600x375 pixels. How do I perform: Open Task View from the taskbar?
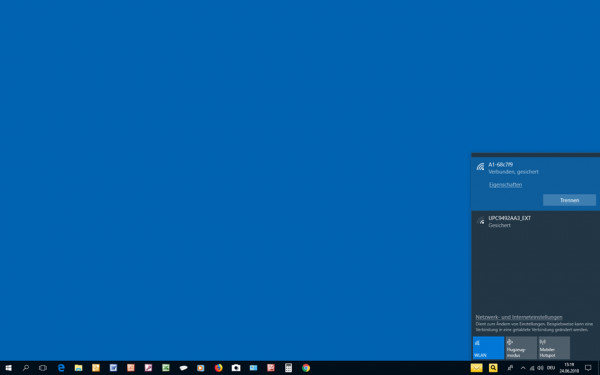(x=43, y=368)
